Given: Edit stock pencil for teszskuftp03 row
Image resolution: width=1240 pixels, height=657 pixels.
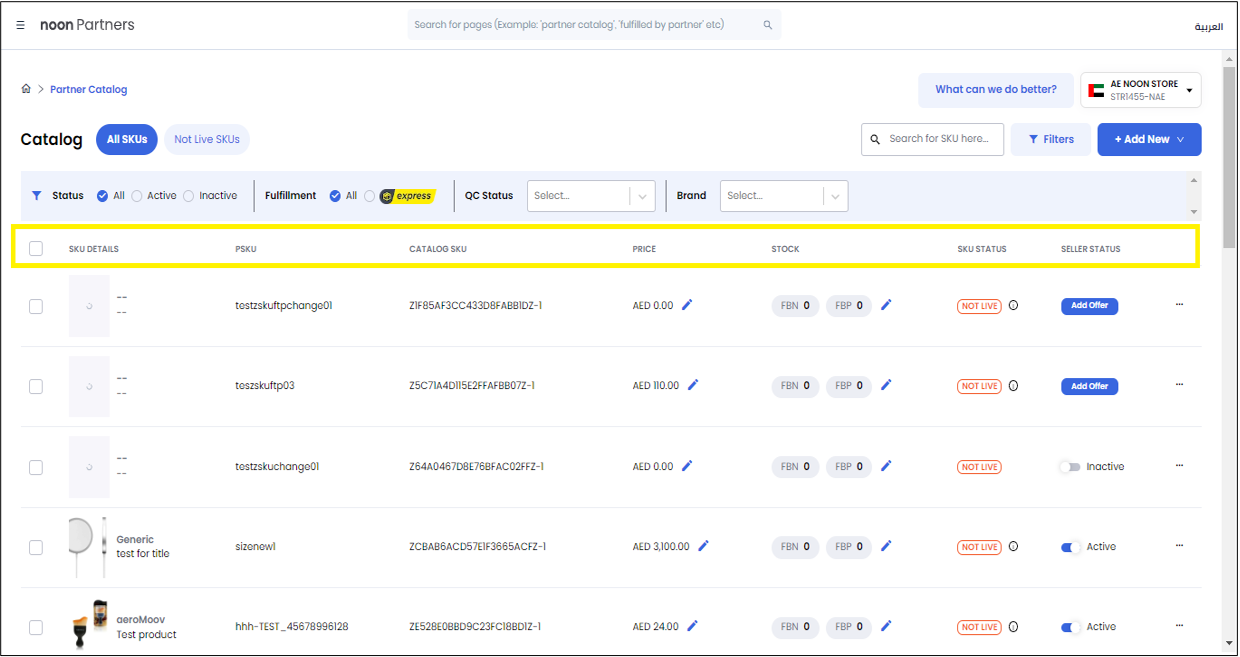Looking at the screenshot, I should [886, 385].
